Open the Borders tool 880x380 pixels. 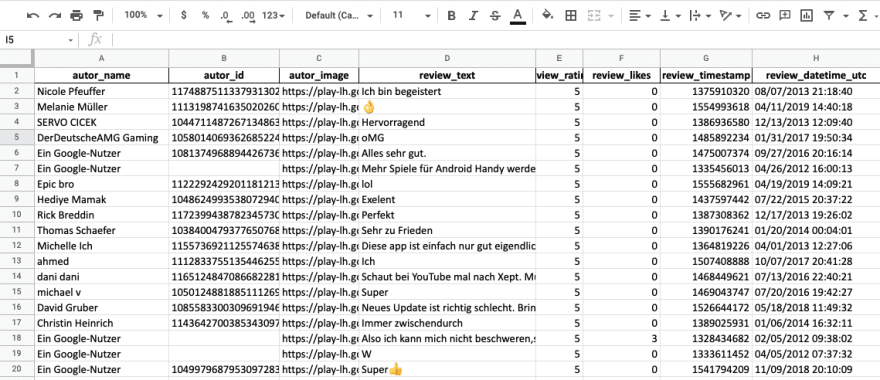571,16
